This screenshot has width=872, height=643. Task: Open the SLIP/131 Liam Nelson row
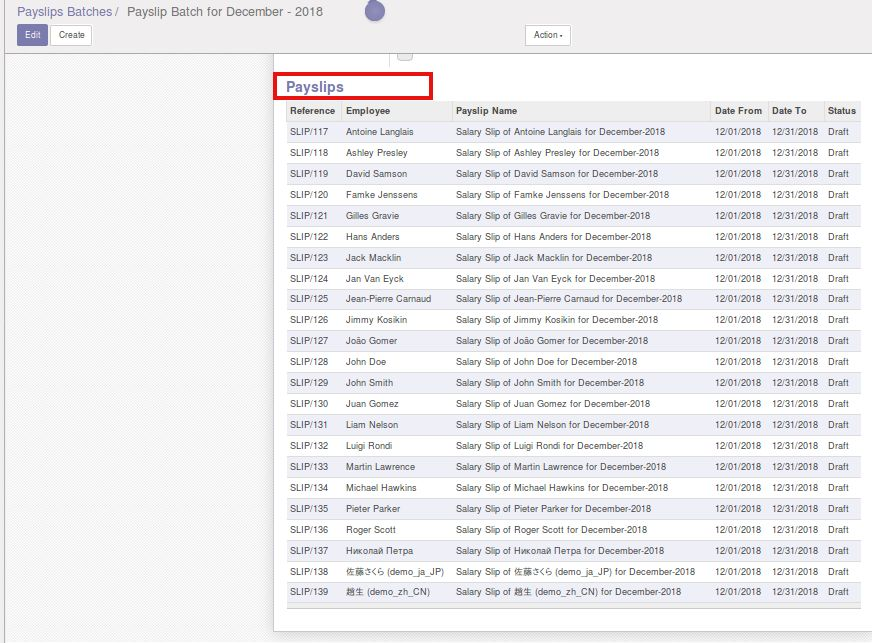tap(573, 425)
